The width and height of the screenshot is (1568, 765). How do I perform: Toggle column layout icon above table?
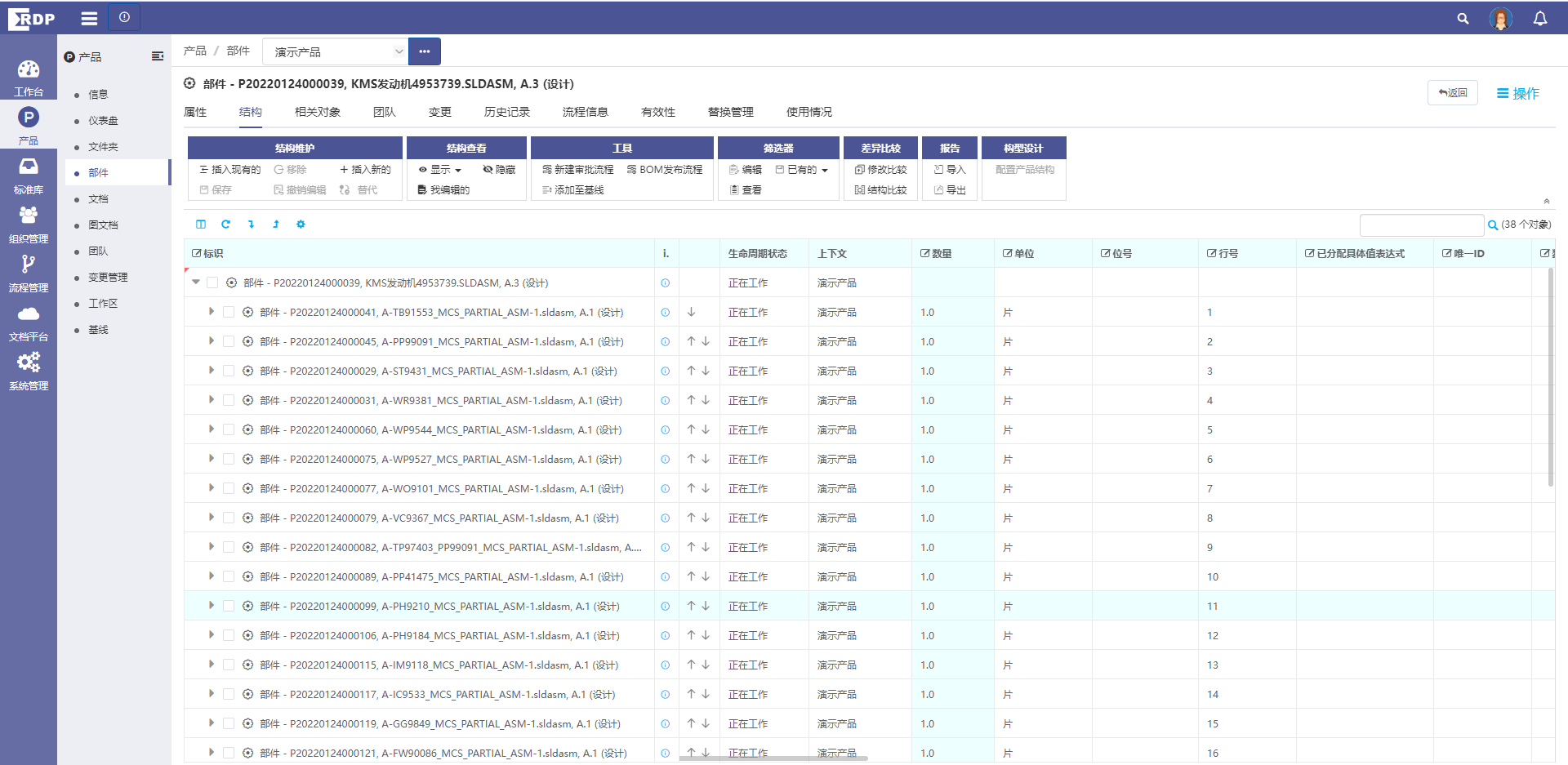(201, 224)
